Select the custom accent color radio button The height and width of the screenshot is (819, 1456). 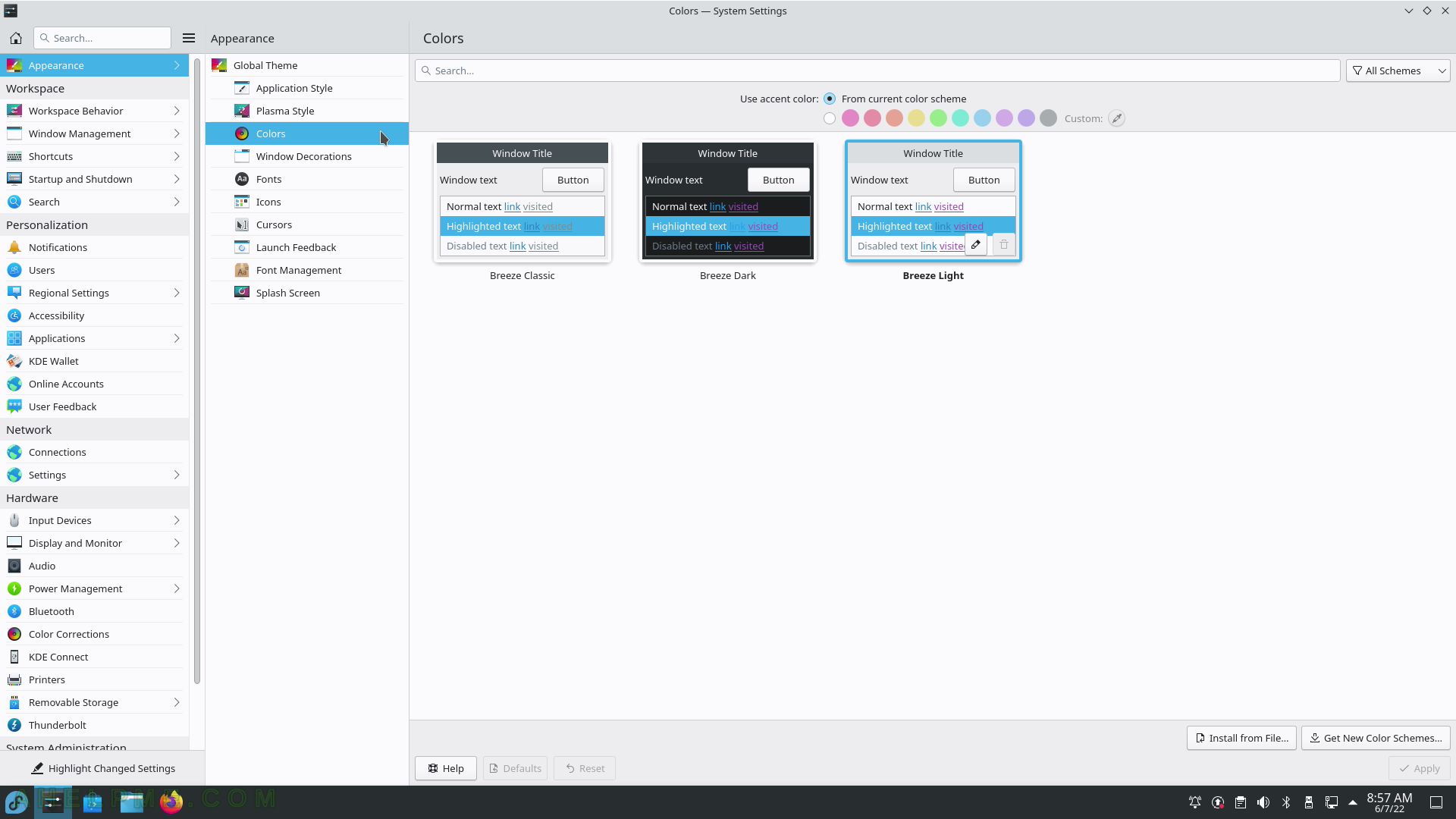tap(830, 118)
